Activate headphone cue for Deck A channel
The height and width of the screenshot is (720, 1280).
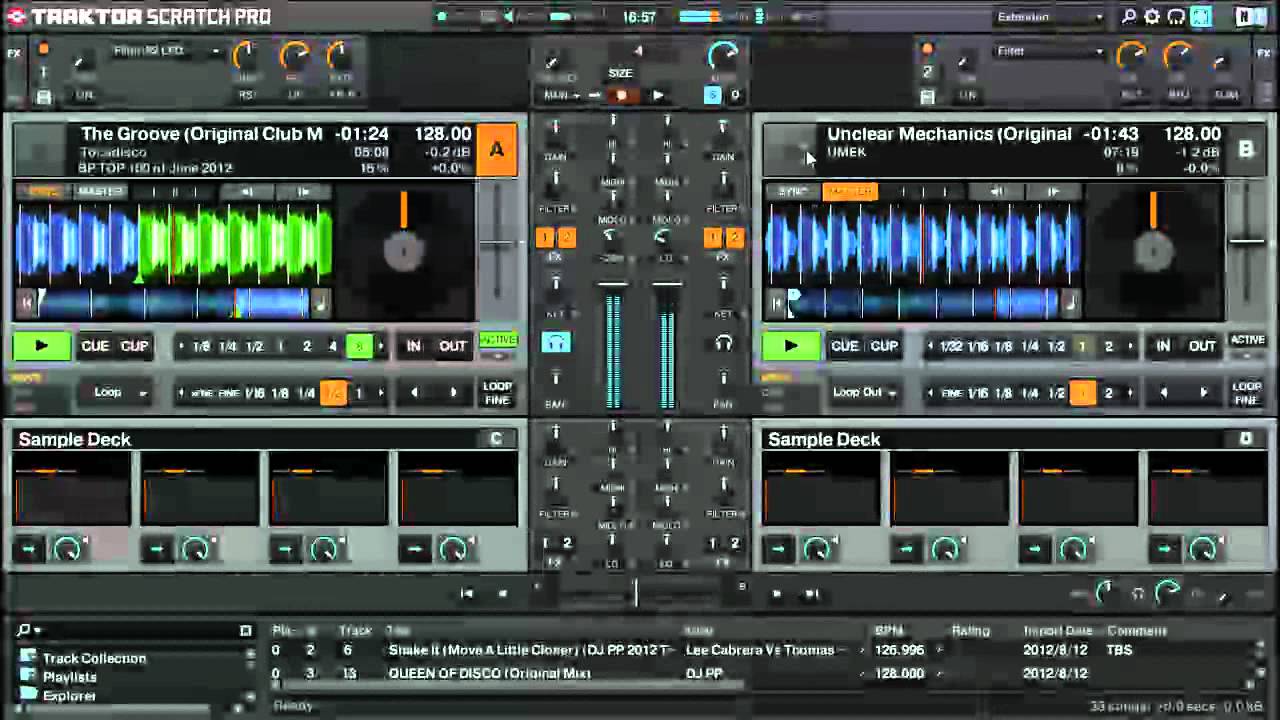pyautogui.click(x=556, y=343)
